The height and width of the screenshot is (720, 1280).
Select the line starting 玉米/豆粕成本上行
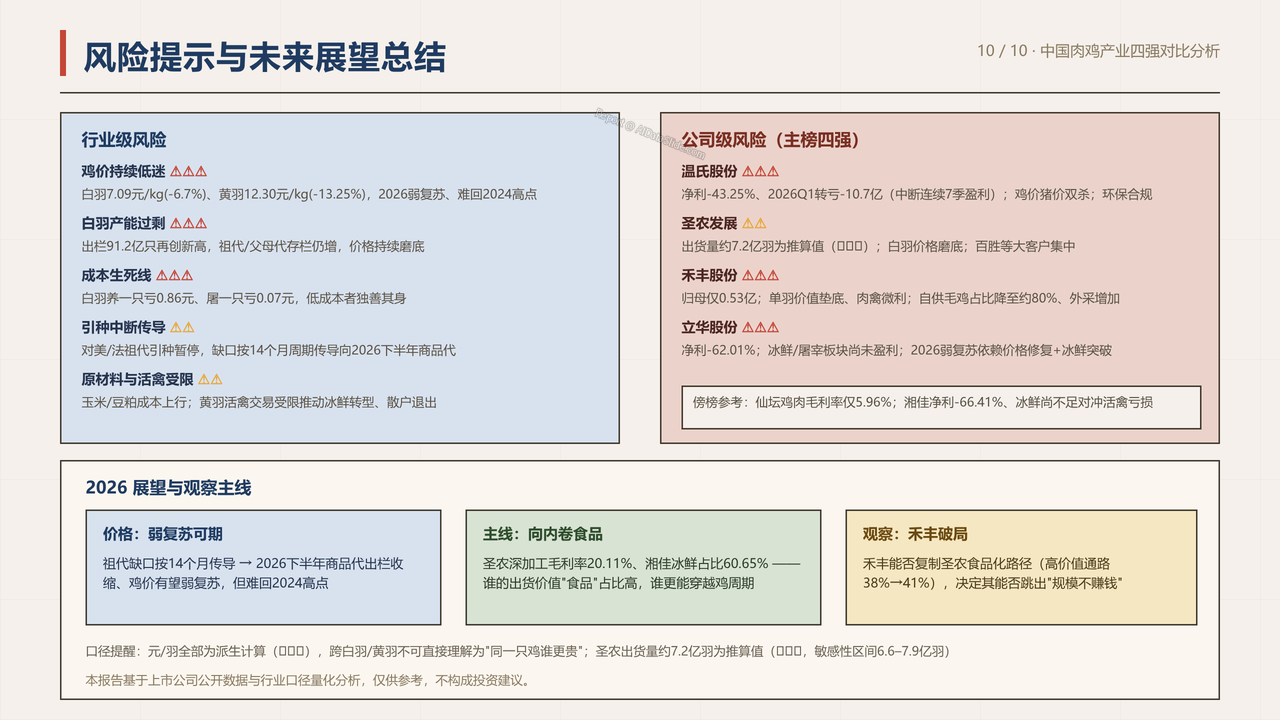coord(259,402)
